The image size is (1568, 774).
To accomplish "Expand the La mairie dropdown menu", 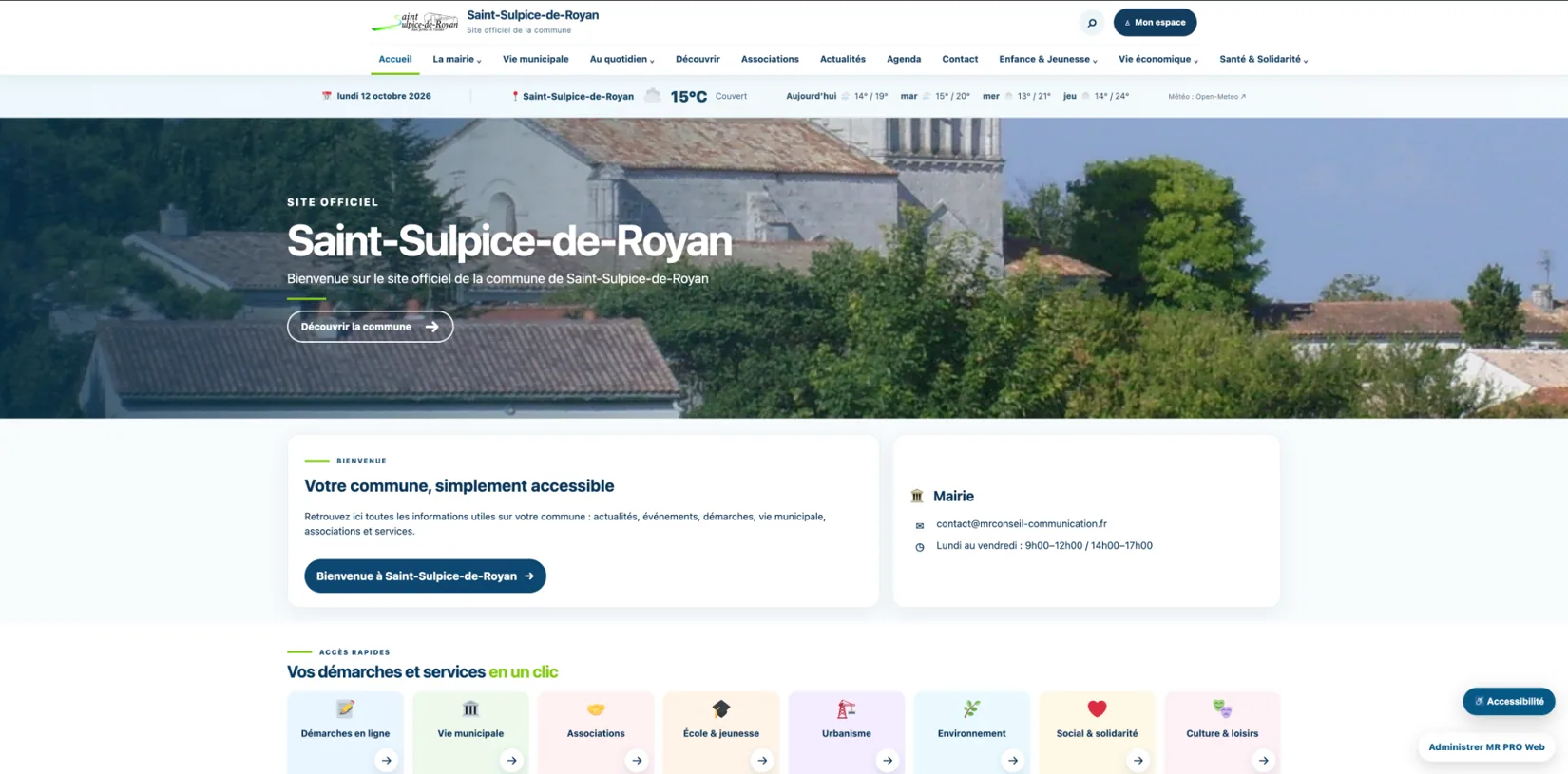I will click(x=456, y=59).
